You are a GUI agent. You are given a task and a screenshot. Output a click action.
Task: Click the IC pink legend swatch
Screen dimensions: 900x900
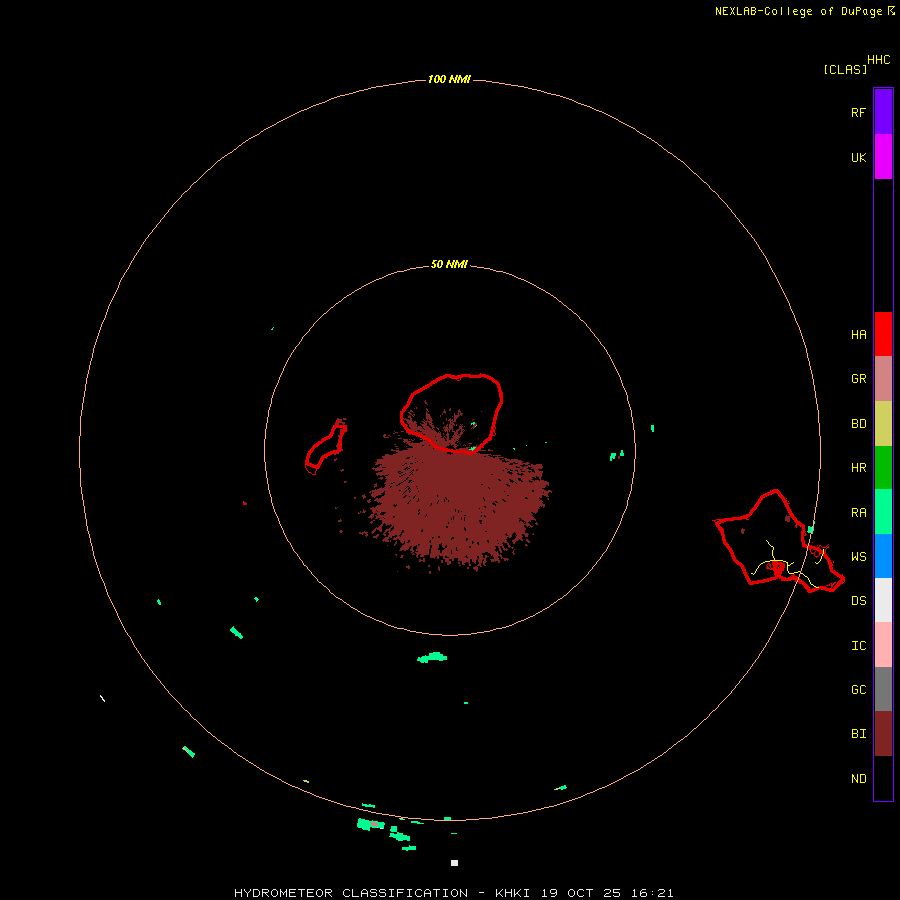883,645
